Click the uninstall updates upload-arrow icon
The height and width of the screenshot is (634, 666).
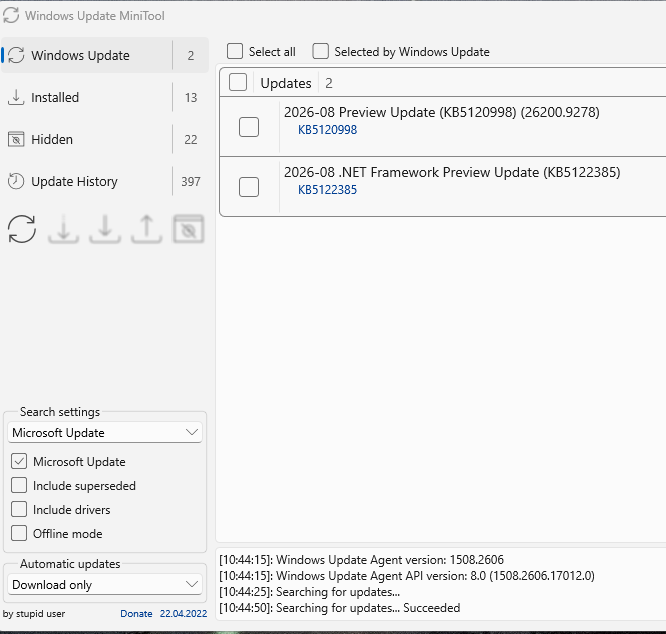pos(147,229)
